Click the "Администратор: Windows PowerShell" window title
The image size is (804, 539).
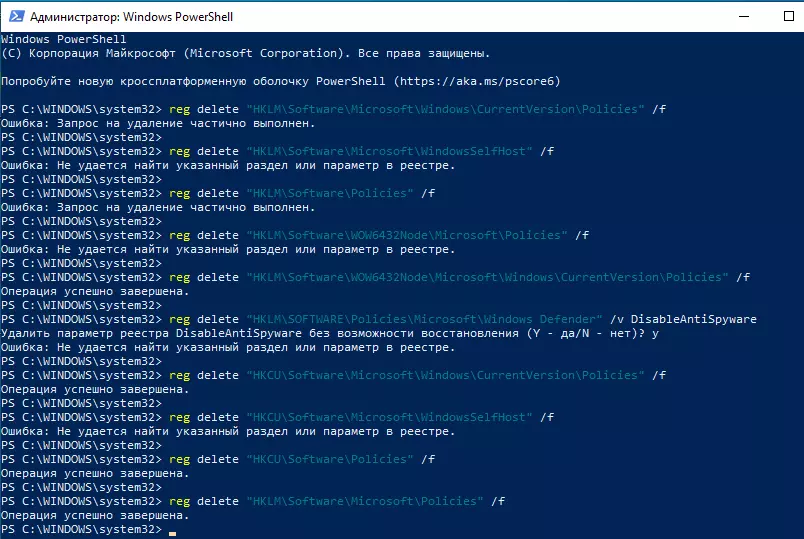[131, 16]
